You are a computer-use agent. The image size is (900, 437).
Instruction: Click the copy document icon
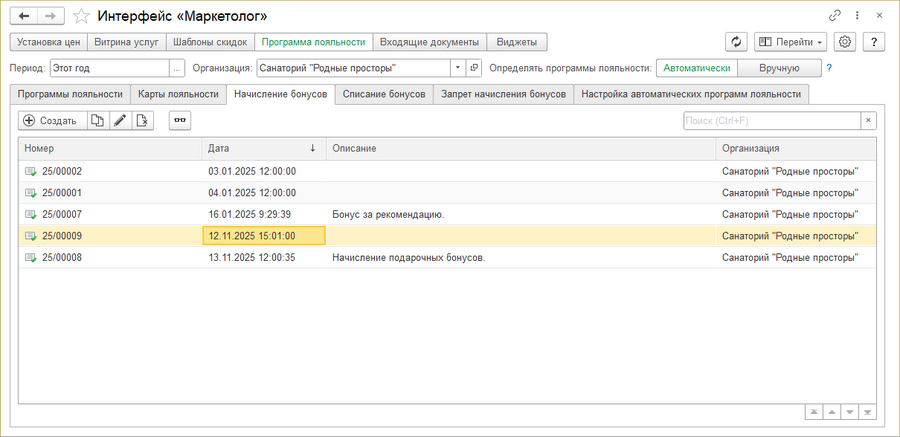(97, 120)
